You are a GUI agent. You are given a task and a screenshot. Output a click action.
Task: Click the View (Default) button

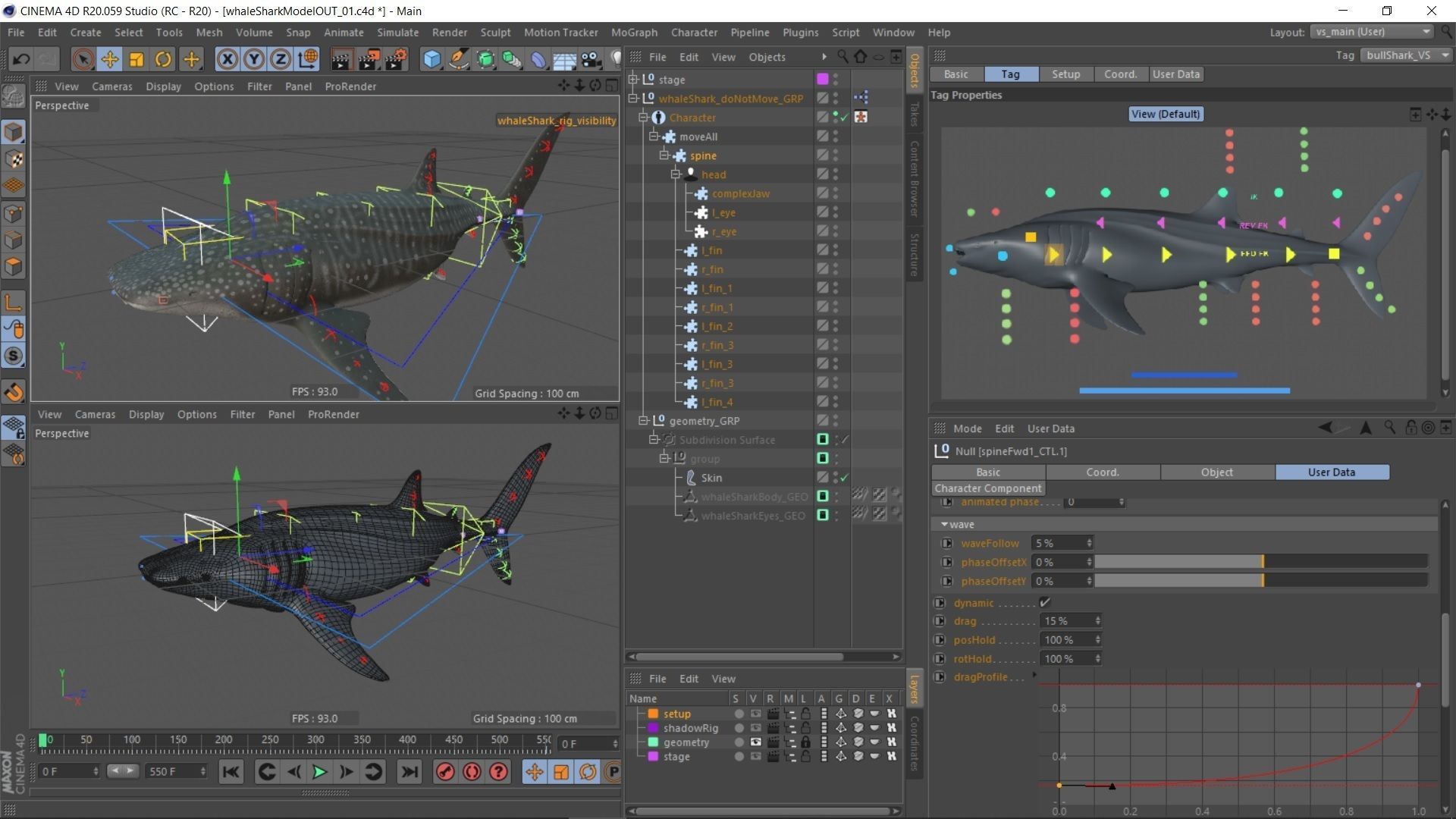[1166, 115]
